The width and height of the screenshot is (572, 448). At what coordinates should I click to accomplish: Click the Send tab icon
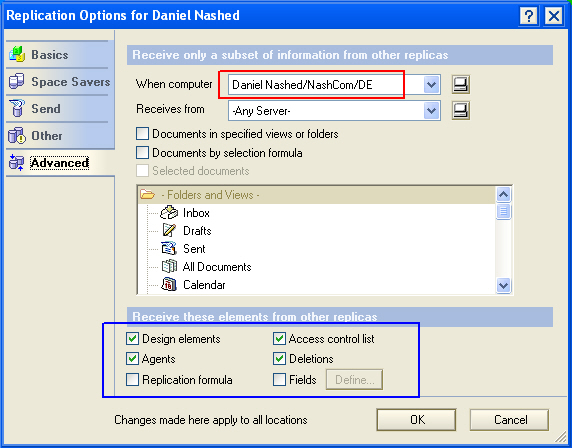pos(17,108)
